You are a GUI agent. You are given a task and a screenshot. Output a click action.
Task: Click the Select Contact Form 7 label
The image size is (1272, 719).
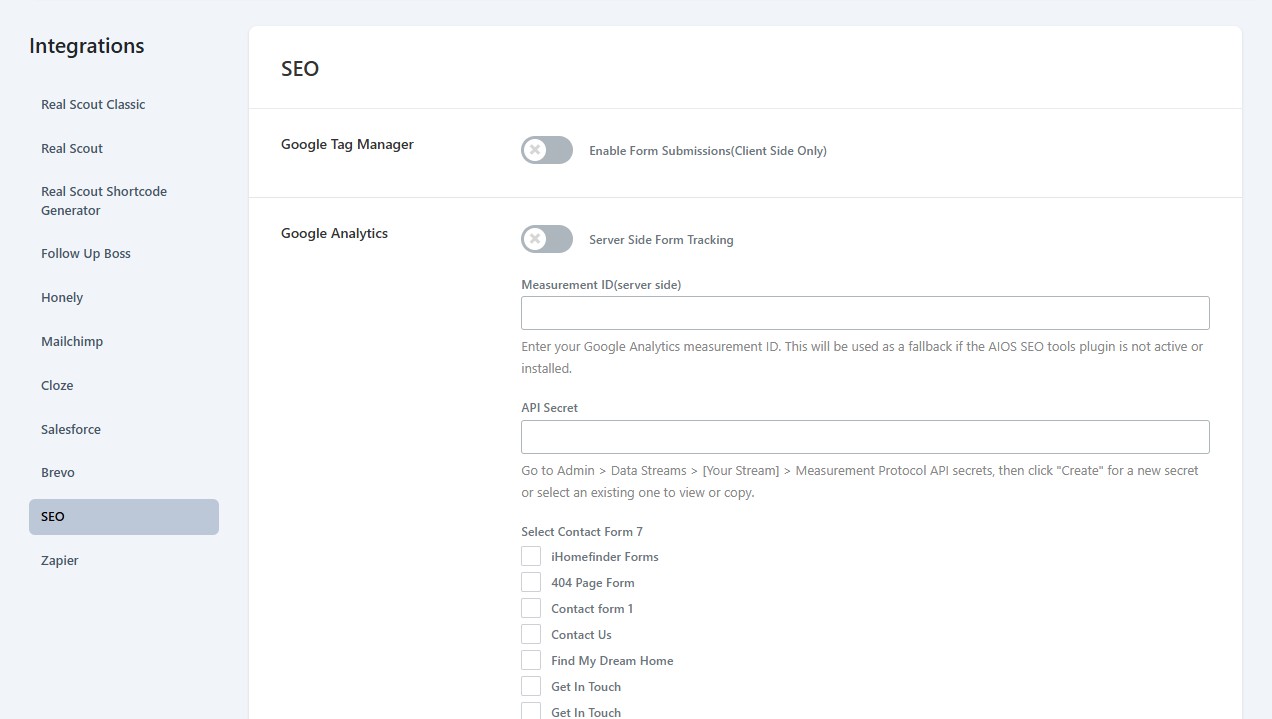coord(582,531)
